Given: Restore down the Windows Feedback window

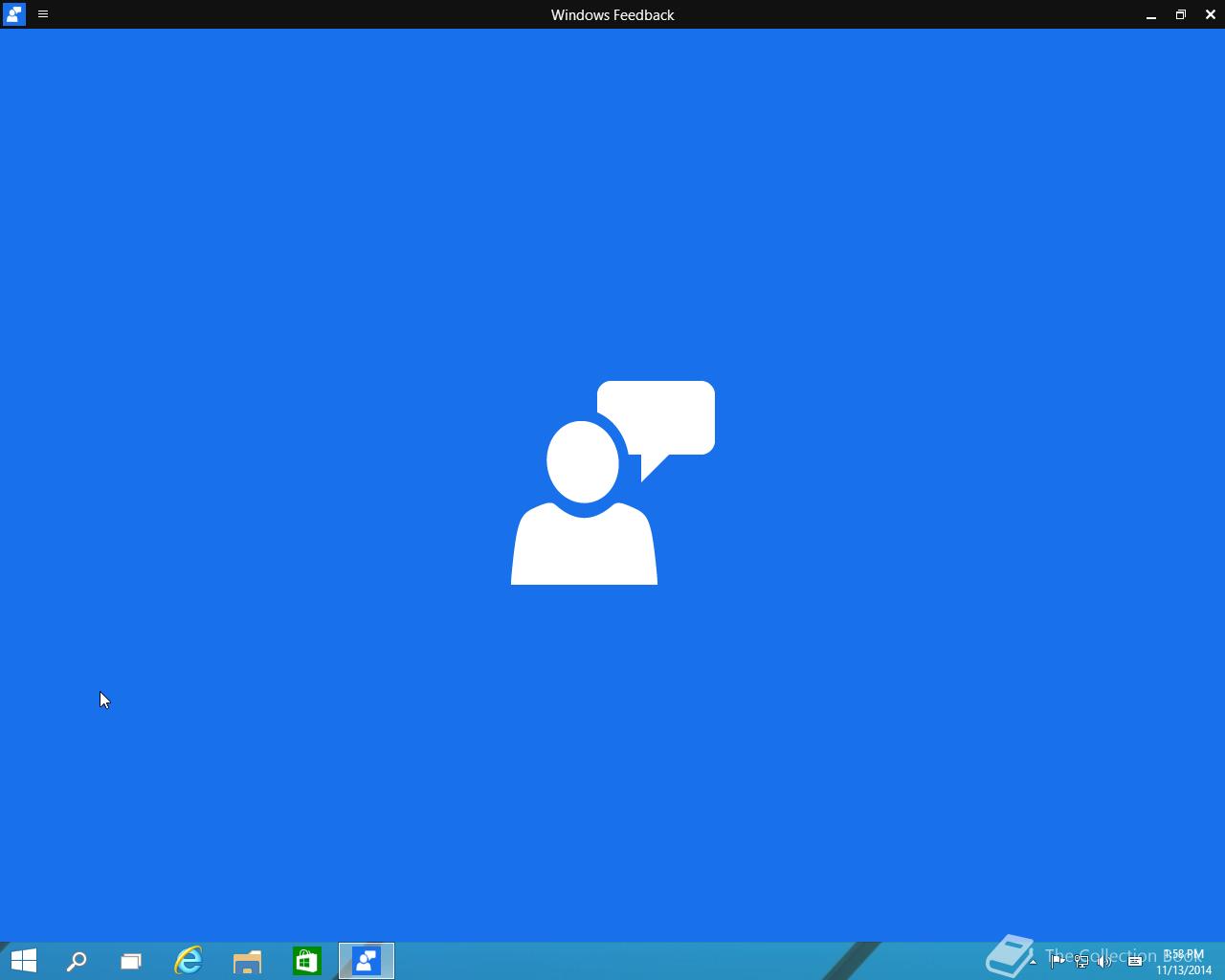Looking at the screenshot, I should coord(1181,14).
